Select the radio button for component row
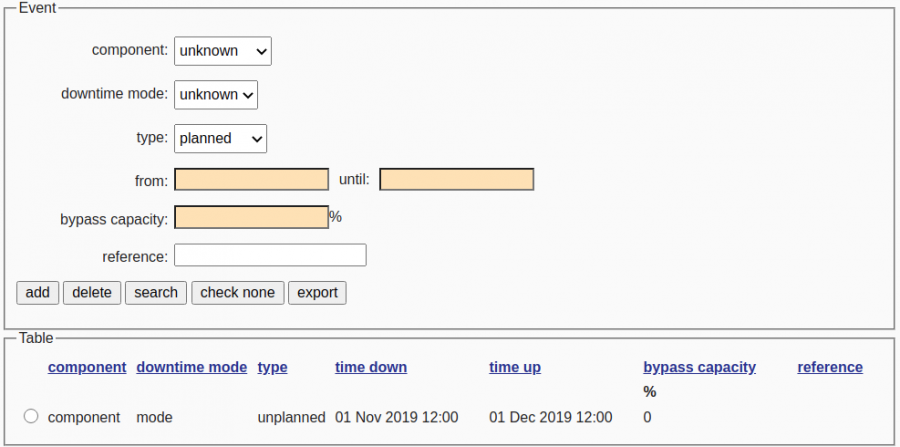The width and height of the screenshot is (900, 447). 31,416
